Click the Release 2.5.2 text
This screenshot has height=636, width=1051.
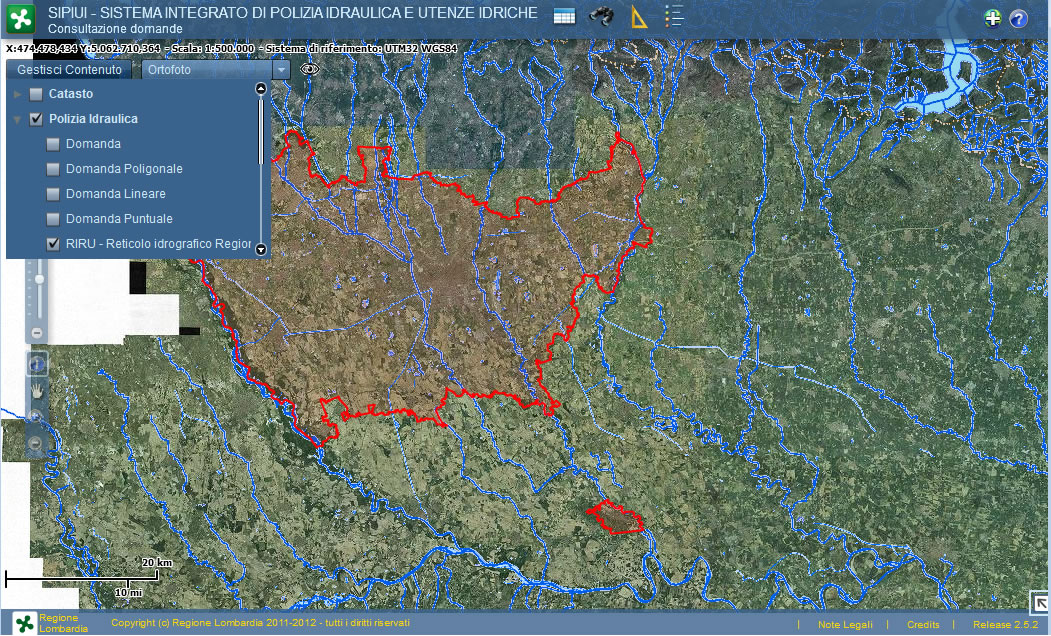[x=1005, y=625]
